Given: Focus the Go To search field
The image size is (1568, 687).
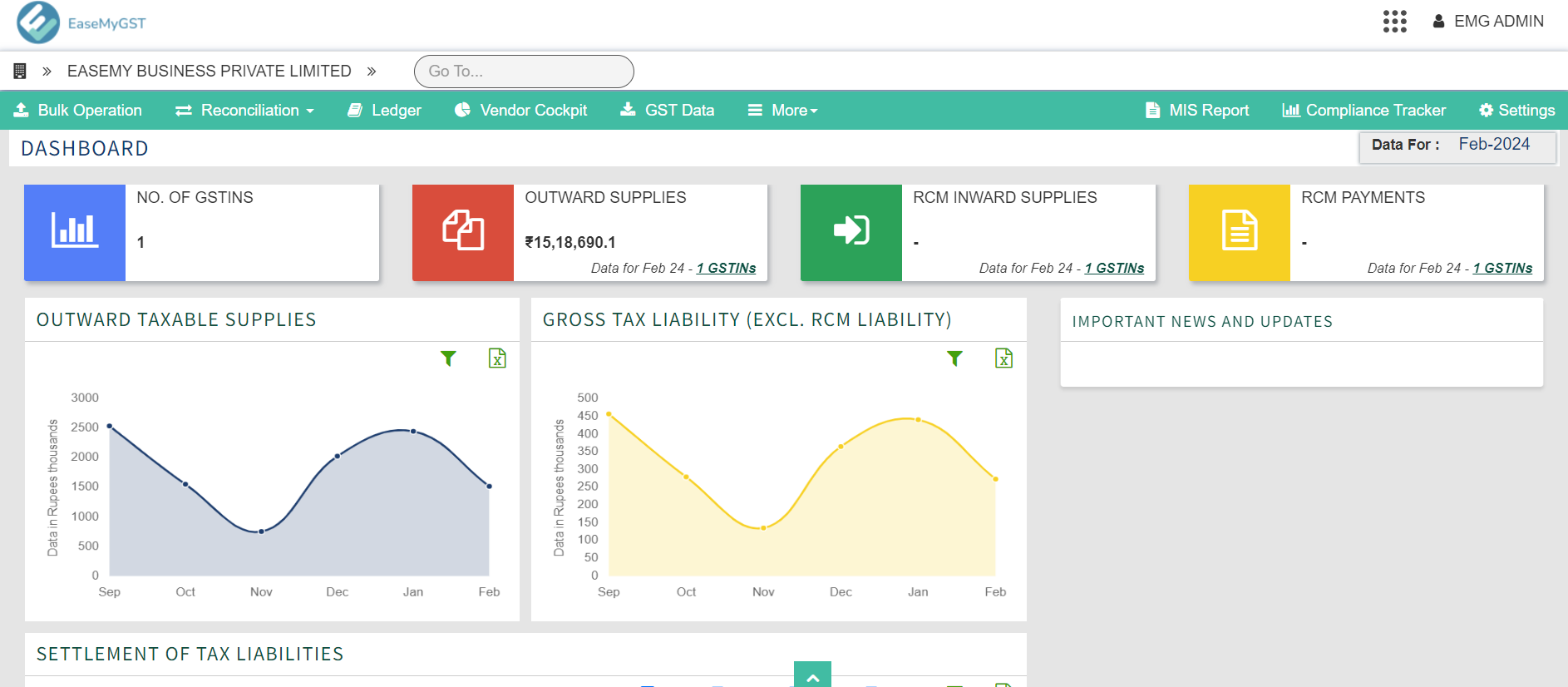Looking at the screenshot, I should pyautogui.click(x=524, y=72).
